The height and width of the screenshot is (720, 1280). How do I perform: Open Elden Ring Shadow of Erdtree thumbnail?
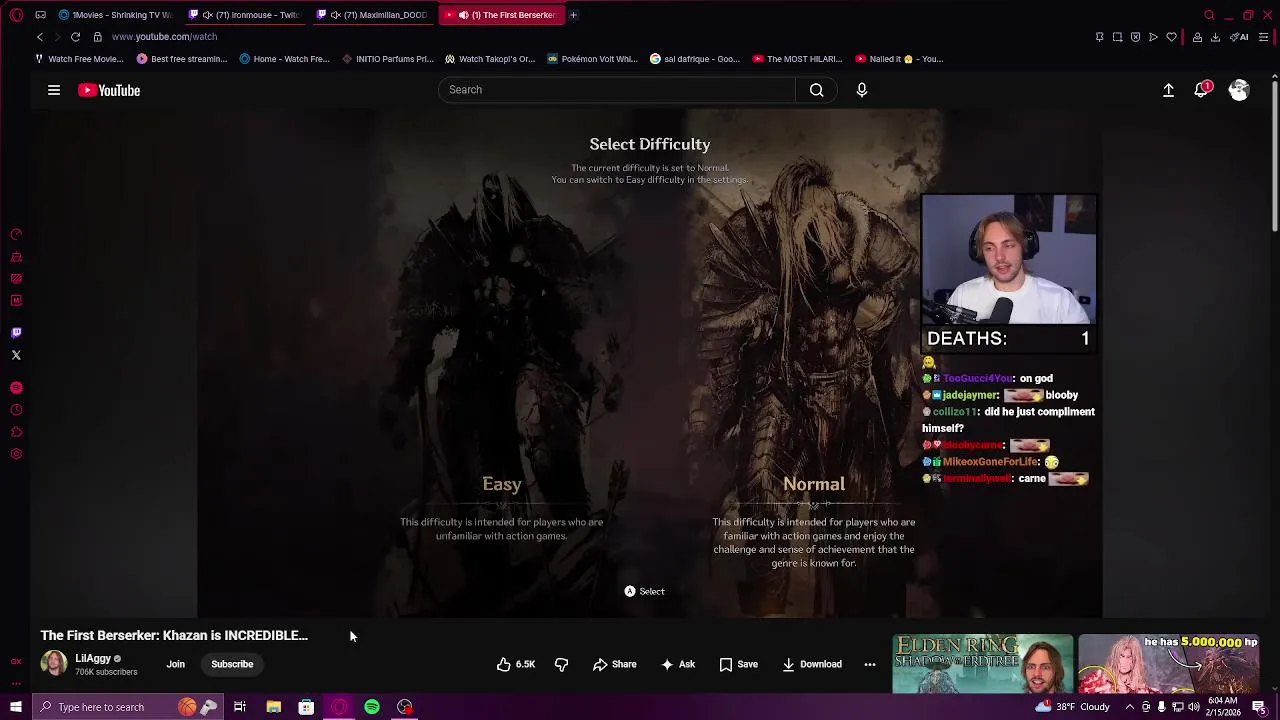click(983, 663)
